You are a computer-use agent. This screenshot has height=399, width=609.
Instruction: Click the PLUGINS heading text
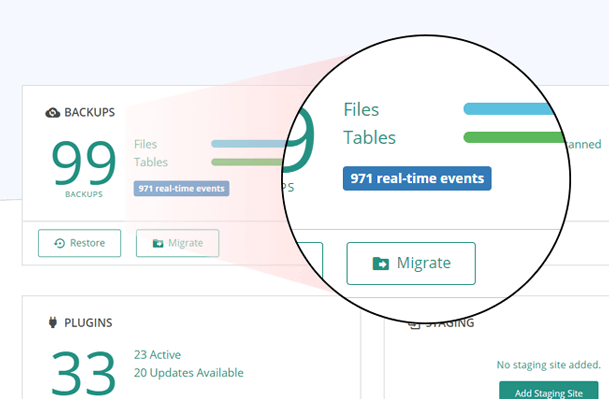88,323
